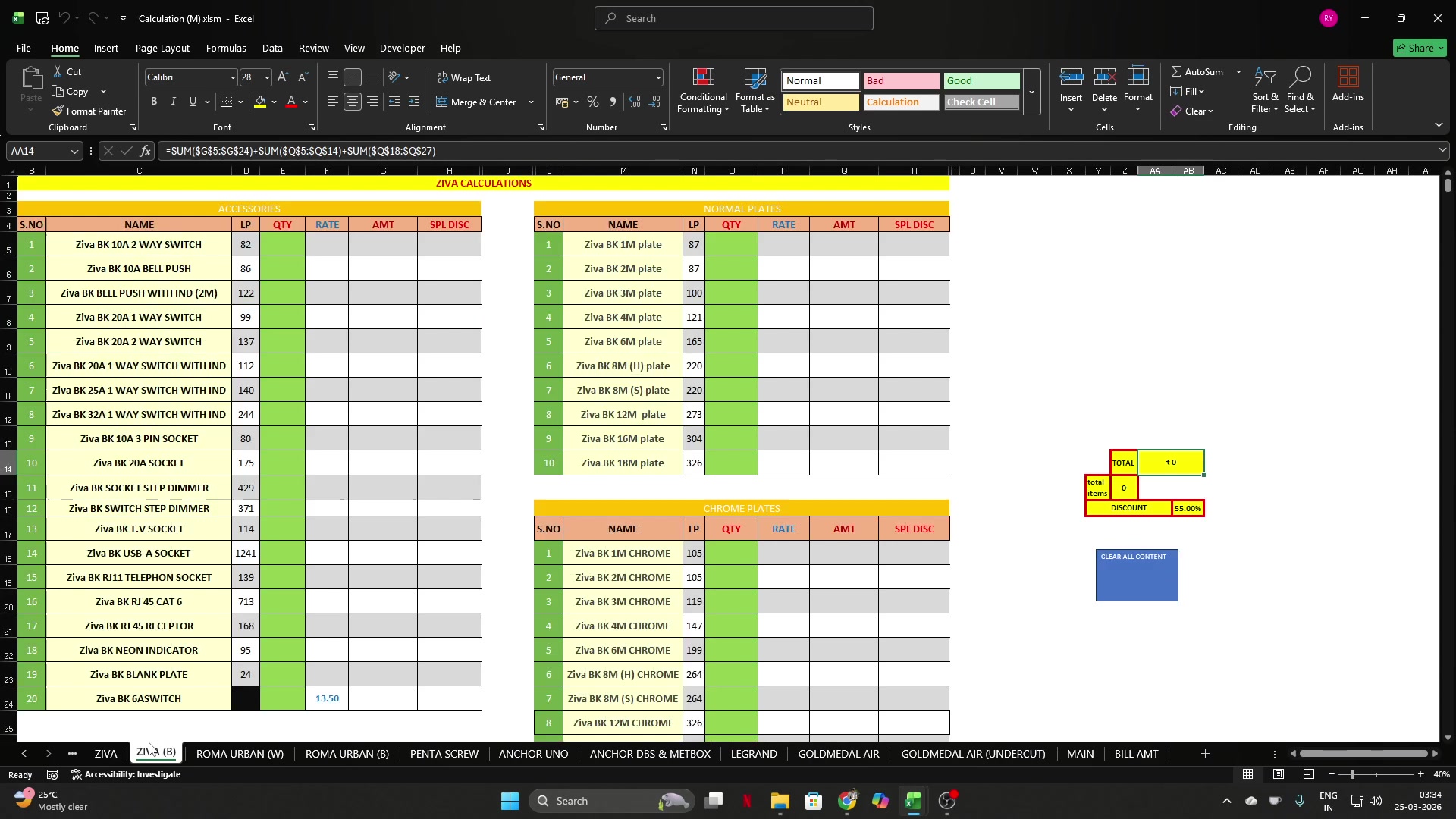
Task: Decrease decimal places
Action: click(655, 102)
